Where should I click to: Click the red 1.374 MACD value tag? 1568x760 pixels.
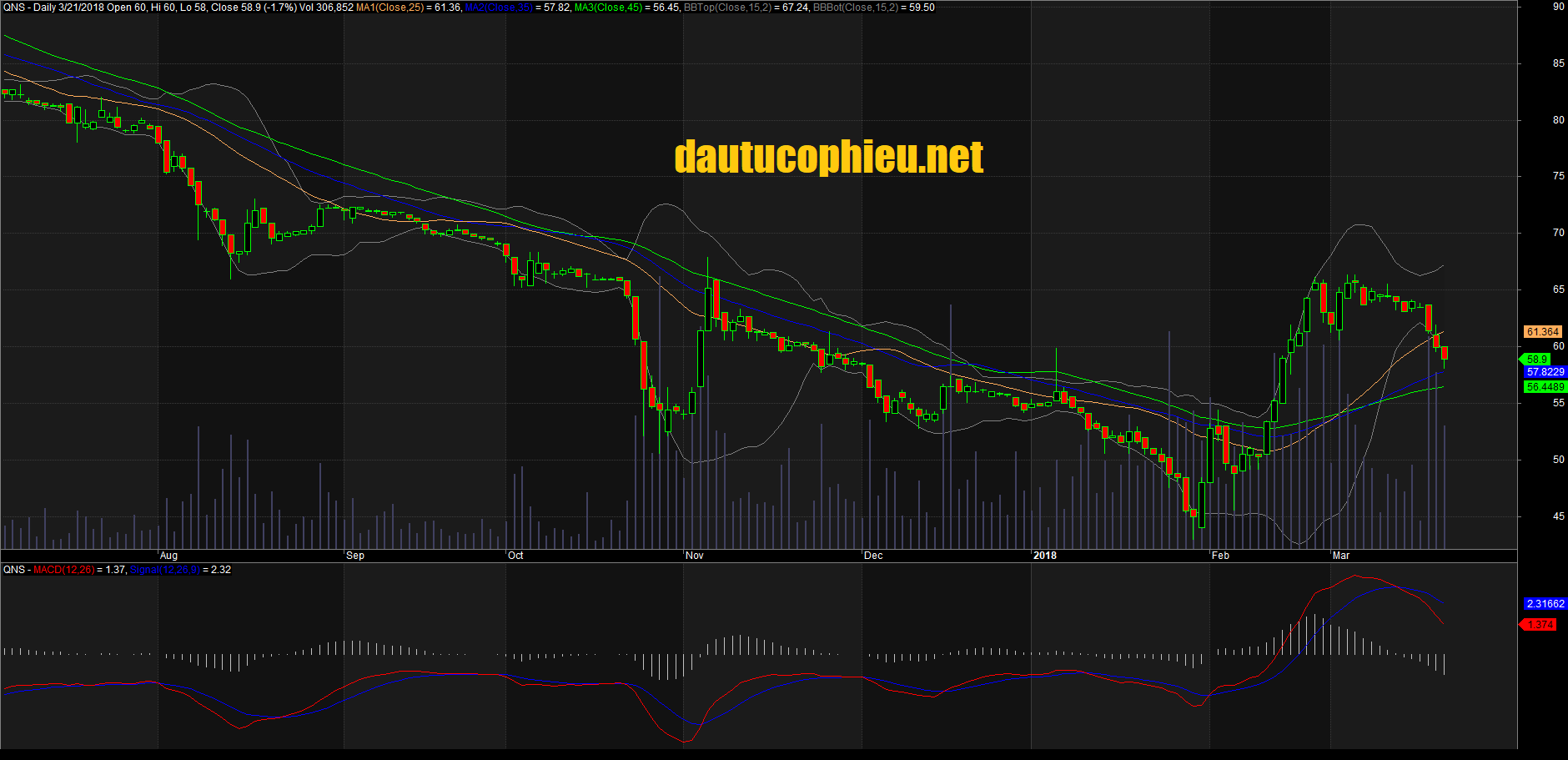tap(1539, 623)
